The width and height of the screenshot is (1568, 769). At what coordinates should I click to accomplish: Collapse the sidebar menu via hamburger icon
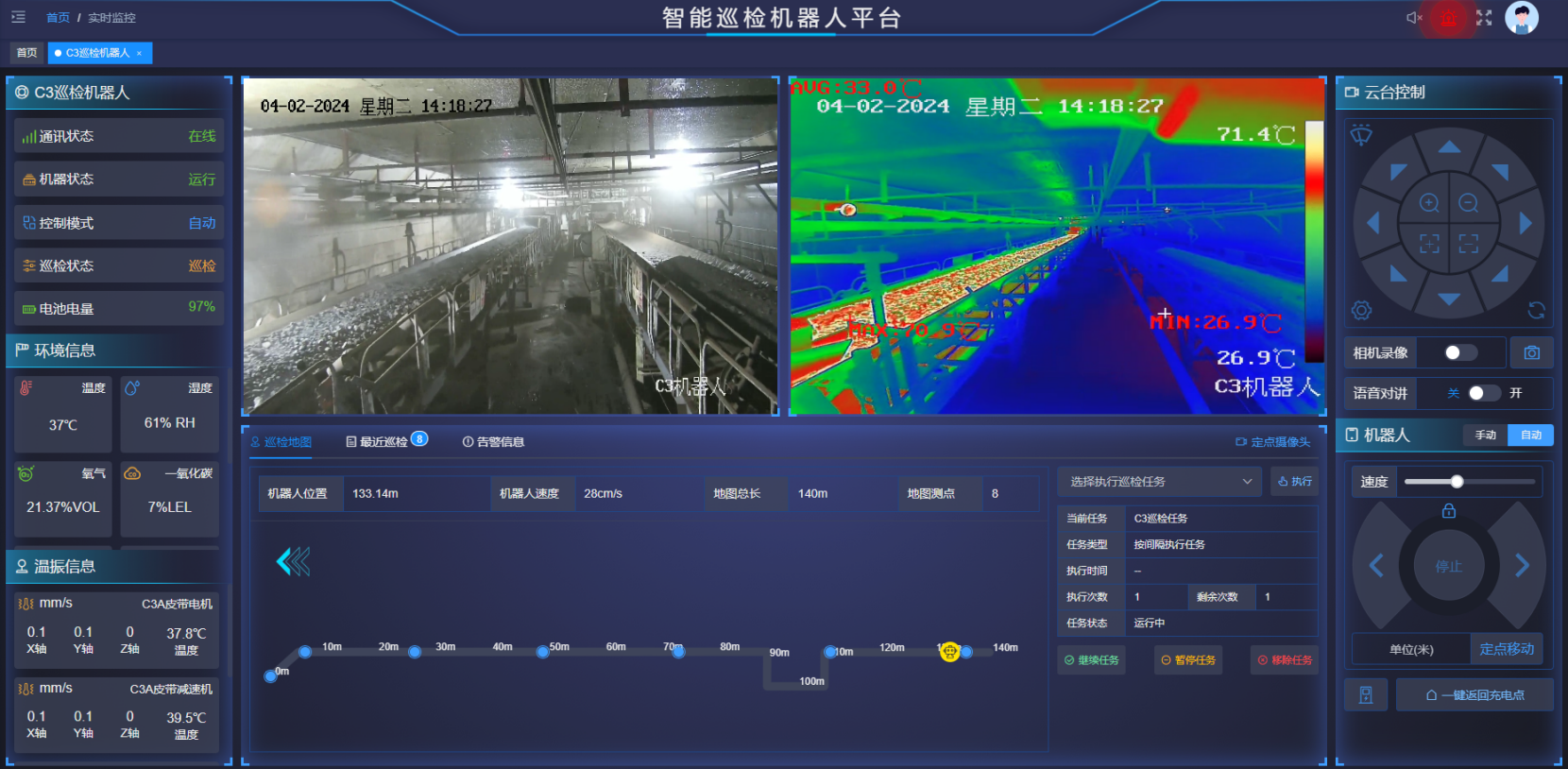18,17
